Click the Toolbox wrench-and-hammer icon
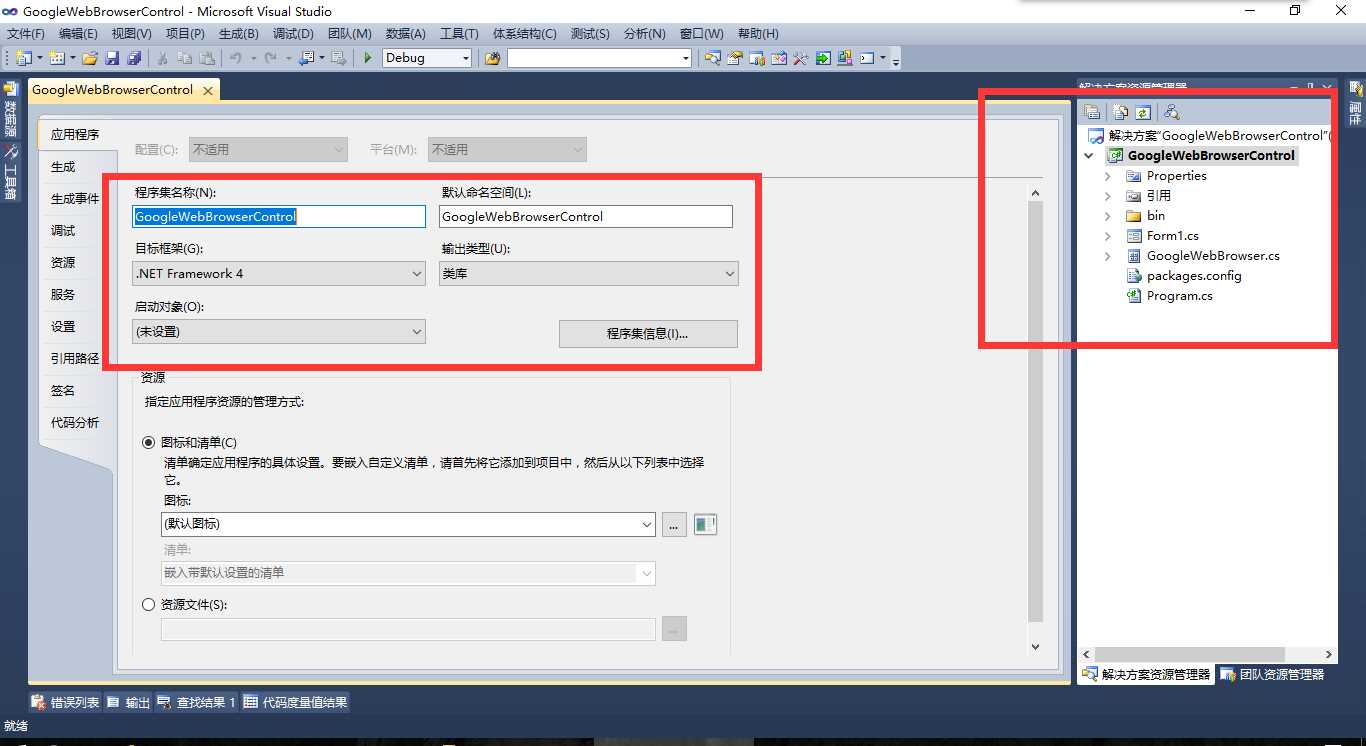Screen dimensions: 1366x746 800,58
